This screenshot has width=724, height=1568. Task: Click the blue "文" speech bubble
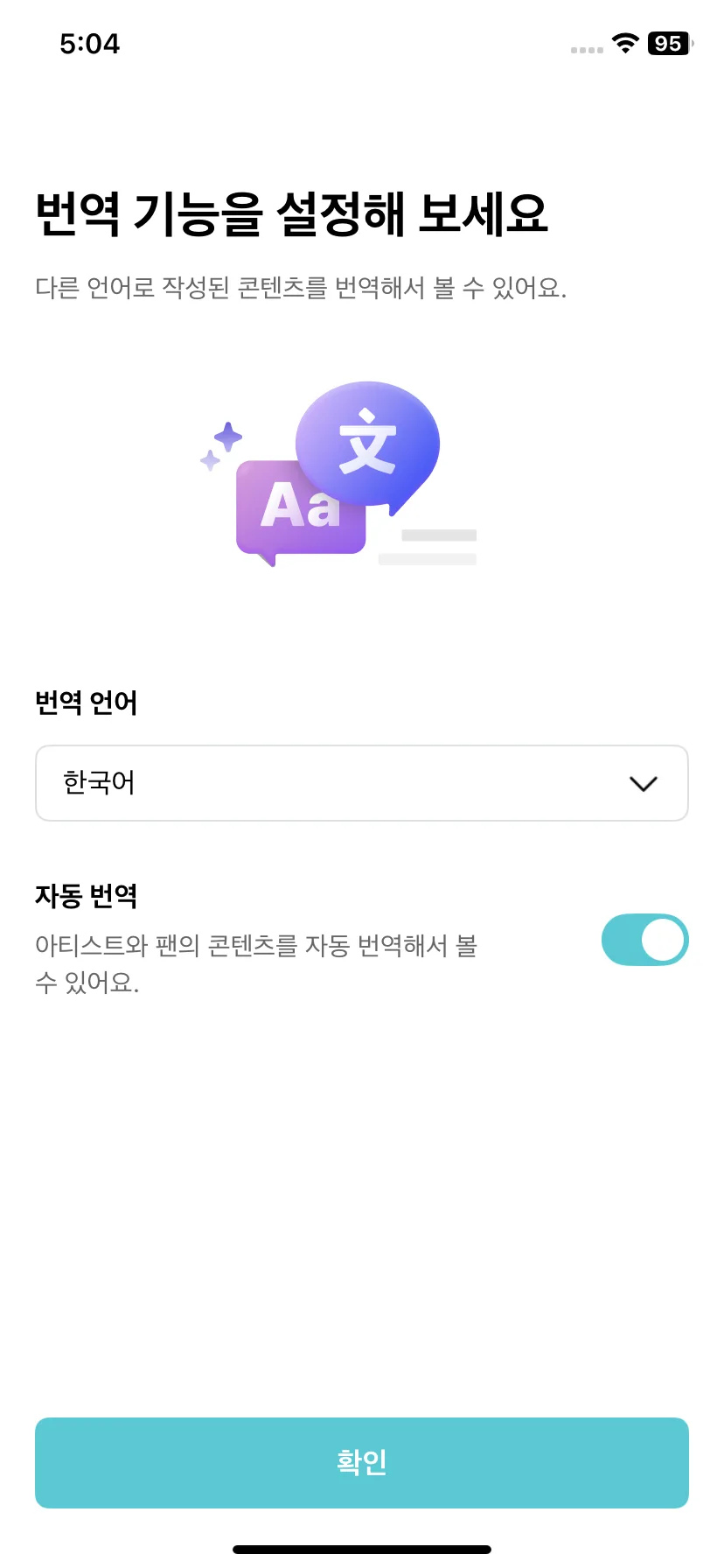click(x=368, y=446)
